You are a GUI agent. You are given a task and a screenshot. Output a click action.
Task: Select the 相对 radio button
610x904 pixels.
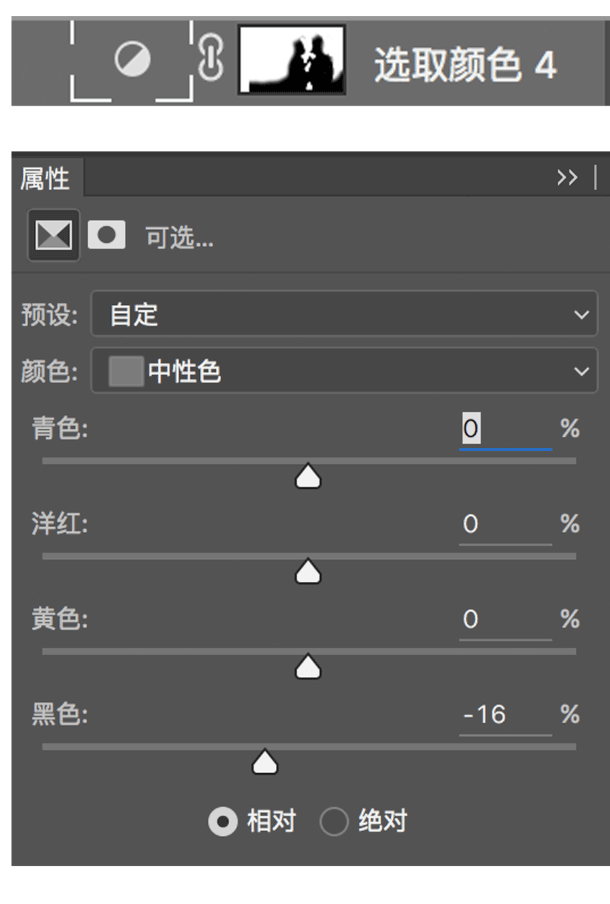222,822
